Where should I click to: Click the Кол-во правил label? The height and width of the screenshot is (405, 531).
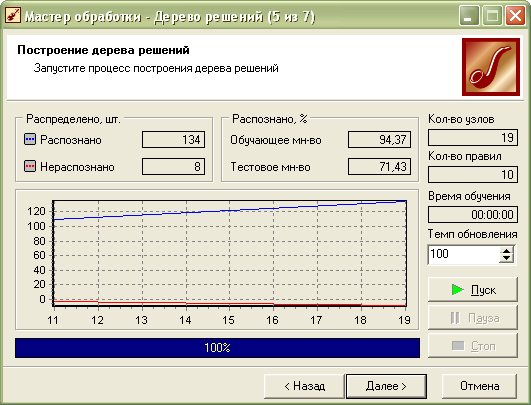[x=465, y=156]
